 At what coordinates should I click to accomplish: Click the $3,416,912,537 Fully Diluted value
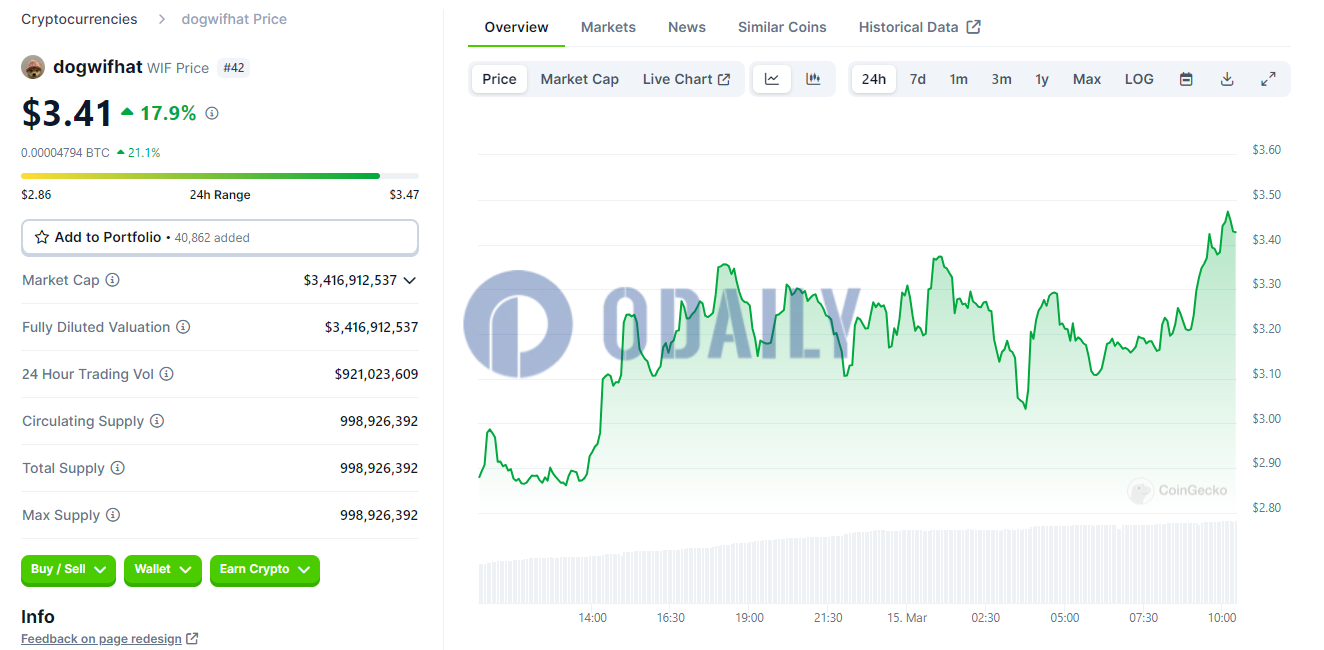(371, 327)
